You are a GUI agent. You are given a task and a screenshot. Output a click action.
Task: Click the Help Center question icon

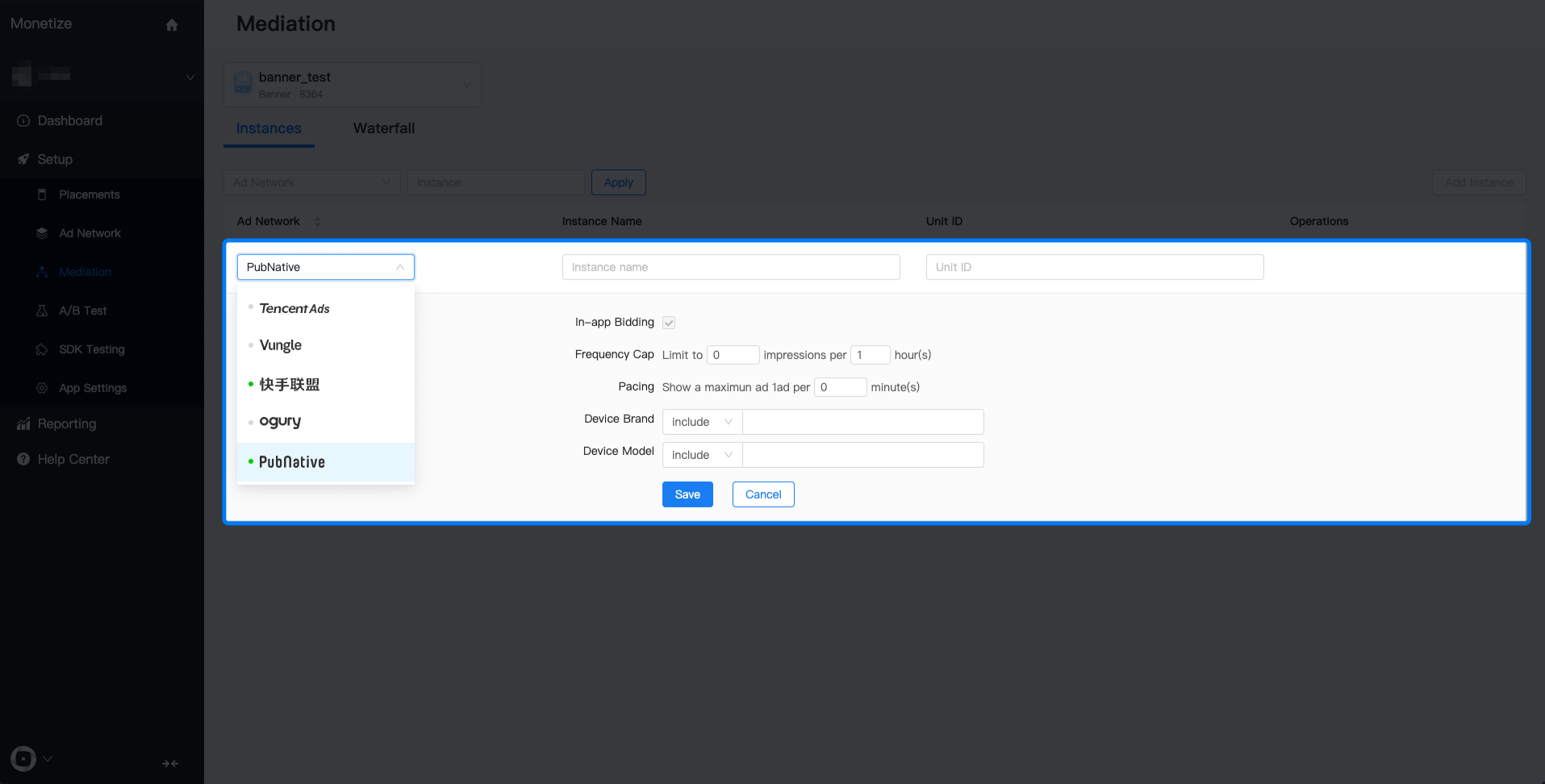(x=23, y=459)
